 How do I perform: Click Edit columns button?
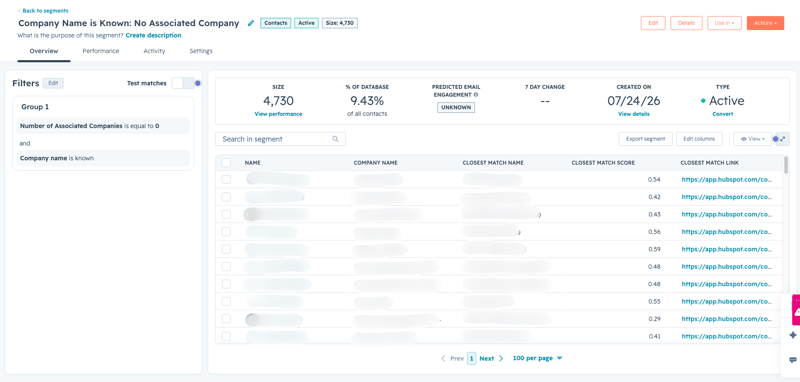click(x=699, y=139)
